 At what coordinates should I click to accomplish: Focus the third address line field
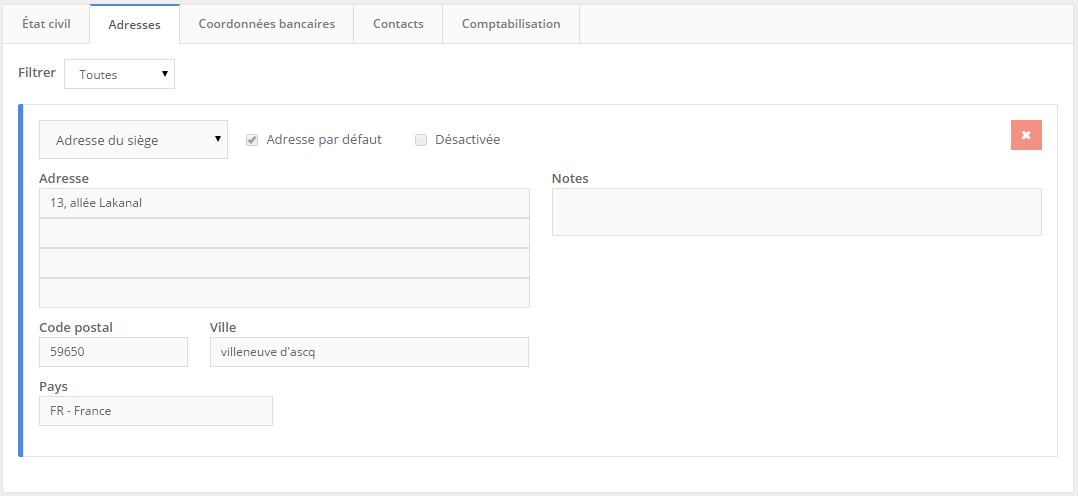[x=284, y=263]
